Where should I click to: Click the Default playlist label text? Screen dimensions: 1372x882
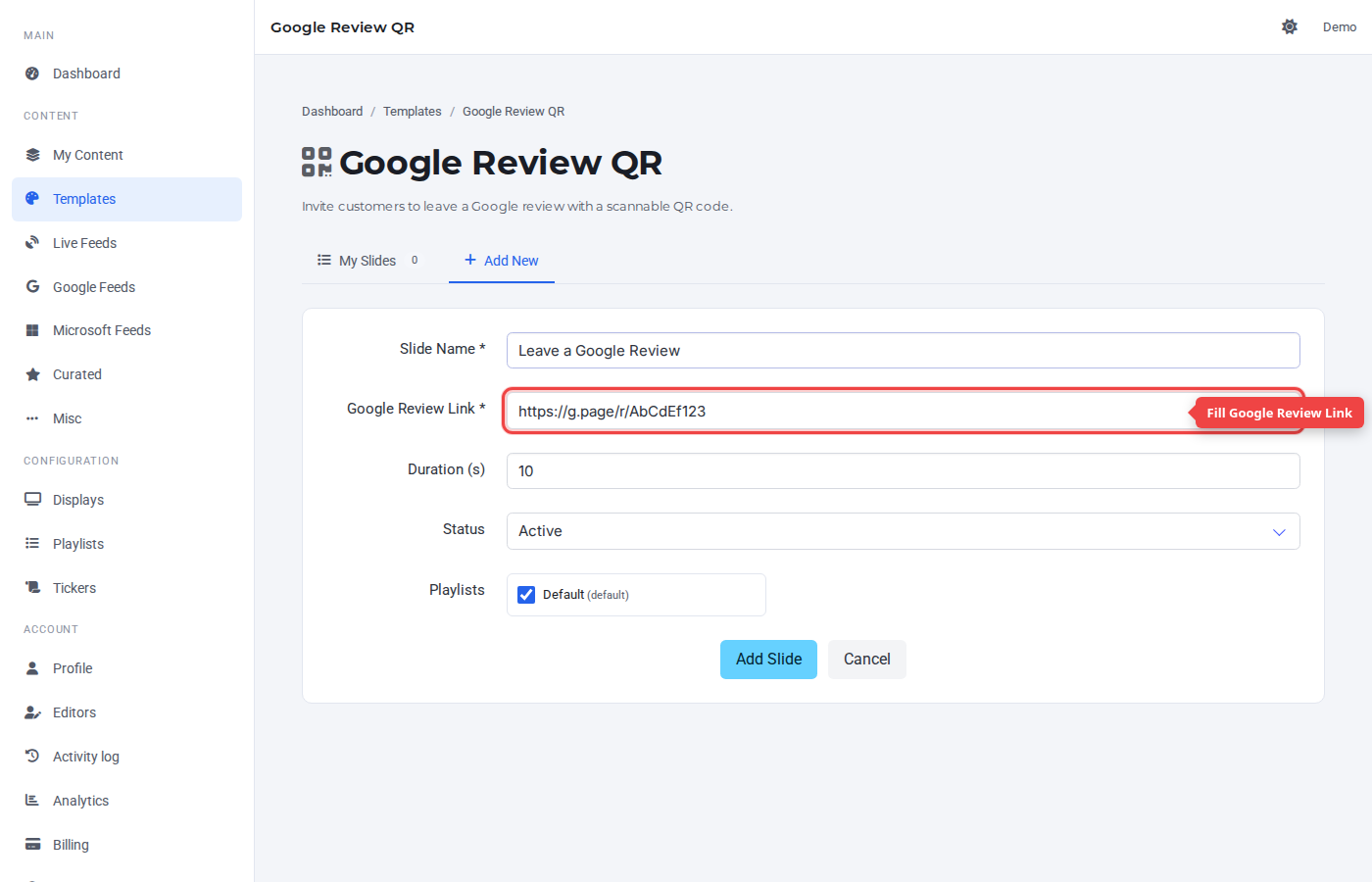pos(586,595)
